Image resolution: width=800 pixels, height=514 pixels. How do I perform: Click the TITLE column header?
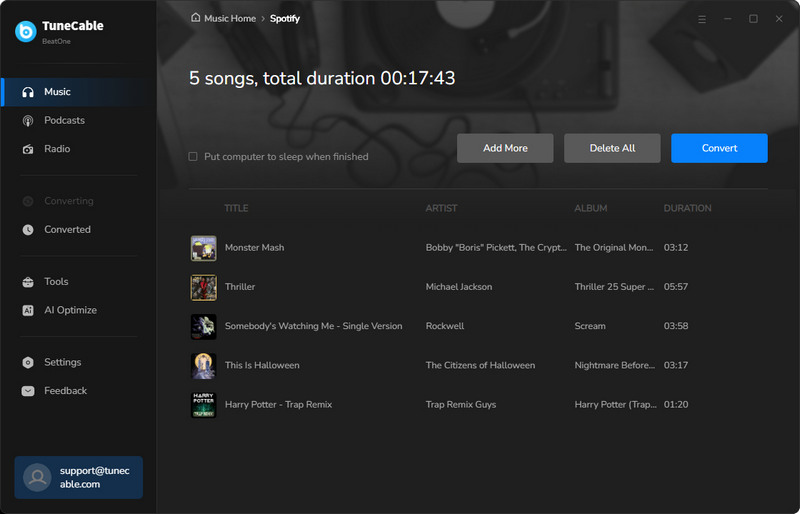(236, 208)
